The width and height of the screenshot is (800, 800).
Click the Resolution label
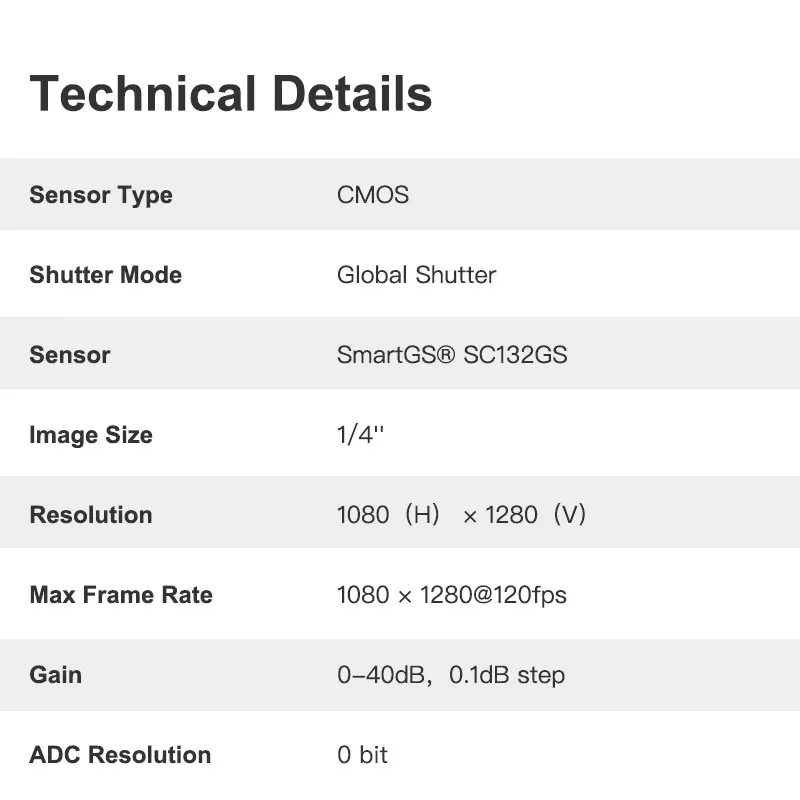click(91, 515)
